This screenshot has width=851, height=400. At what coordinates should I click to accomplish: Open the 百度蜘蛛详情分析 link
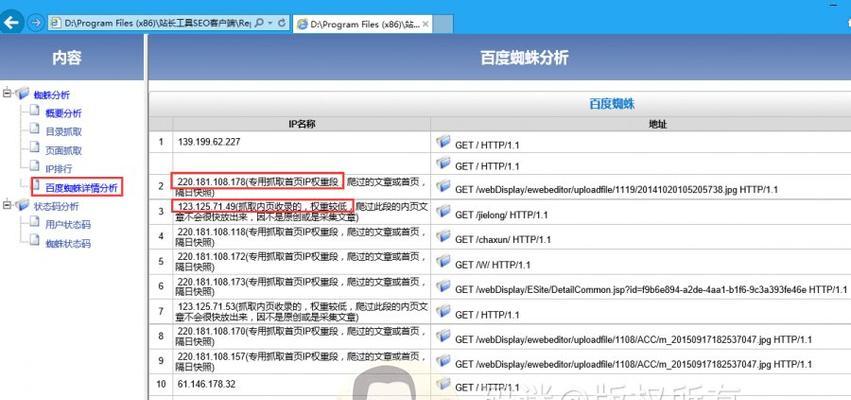pyautogui.click(x=81, y=188)
